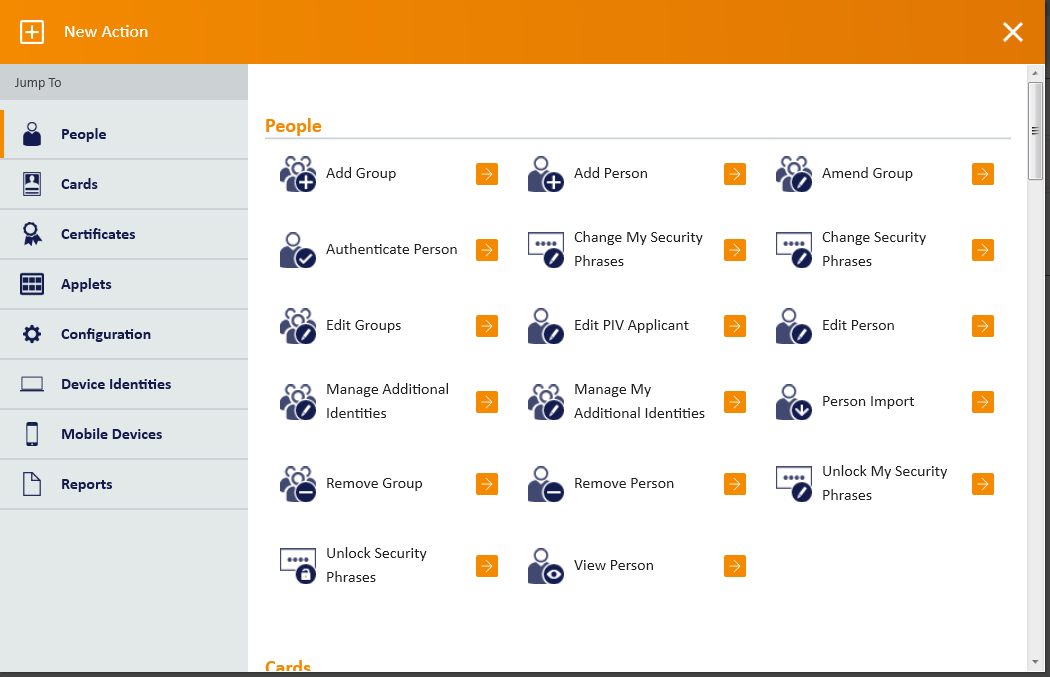This screenshot has width=1050, height=677.
Task: Close the New Action dialog
Action: click(1013, 32)
